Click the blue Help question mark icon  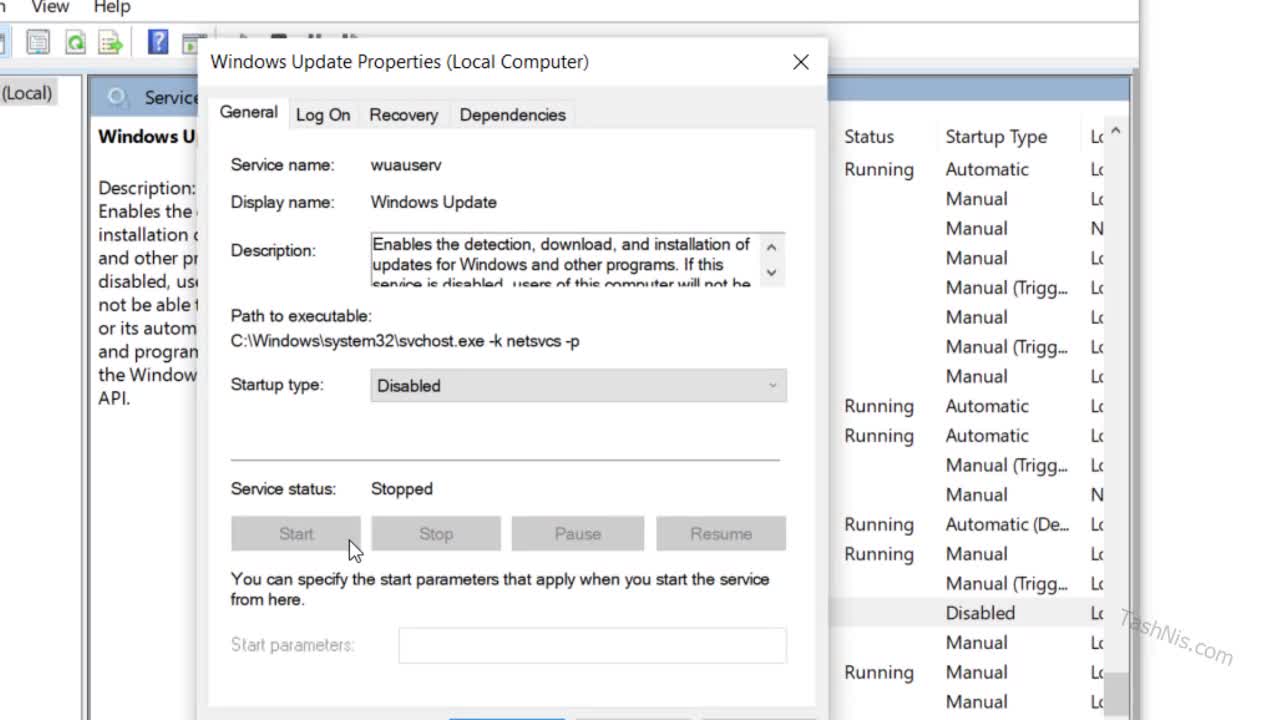click(158, 42)
